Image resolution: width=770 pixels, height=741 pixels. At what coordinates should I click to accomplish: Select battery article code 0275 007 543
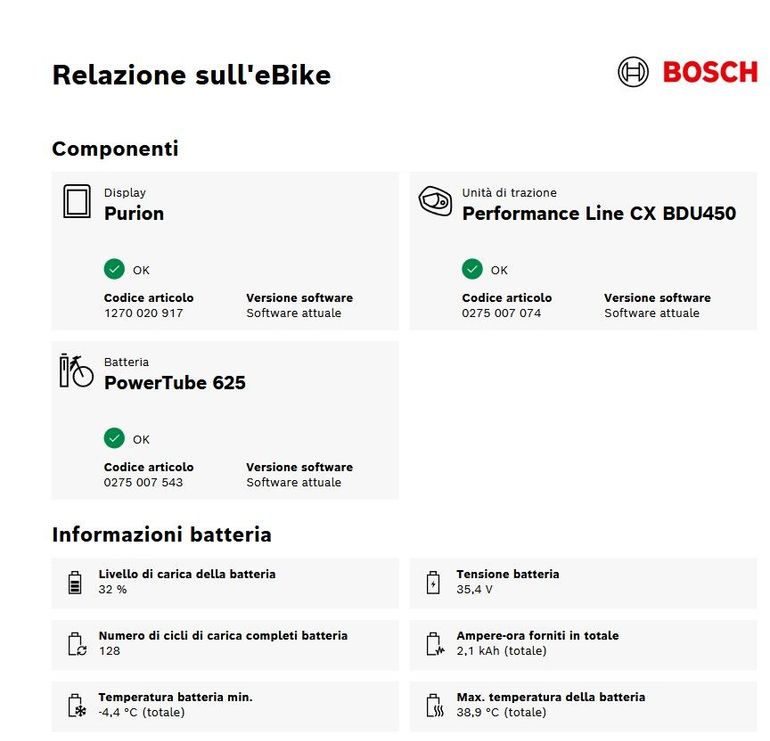point(143,482)
